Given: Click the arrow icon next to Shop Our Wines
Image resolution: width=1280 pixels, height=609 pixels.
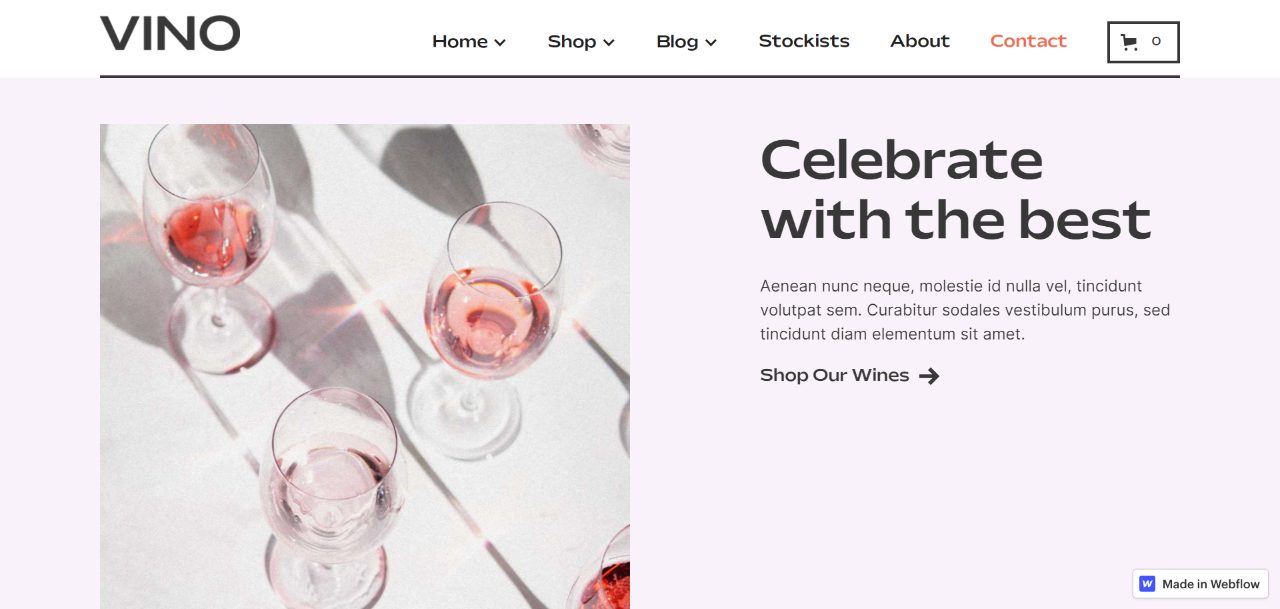Looking at the screenshot, I should pyautogui.click(x=930, y=376).
